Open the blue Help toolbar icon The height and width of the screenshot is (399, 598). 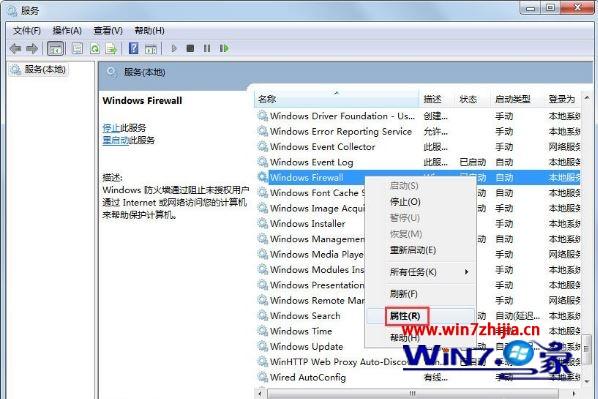click(133, 48)
